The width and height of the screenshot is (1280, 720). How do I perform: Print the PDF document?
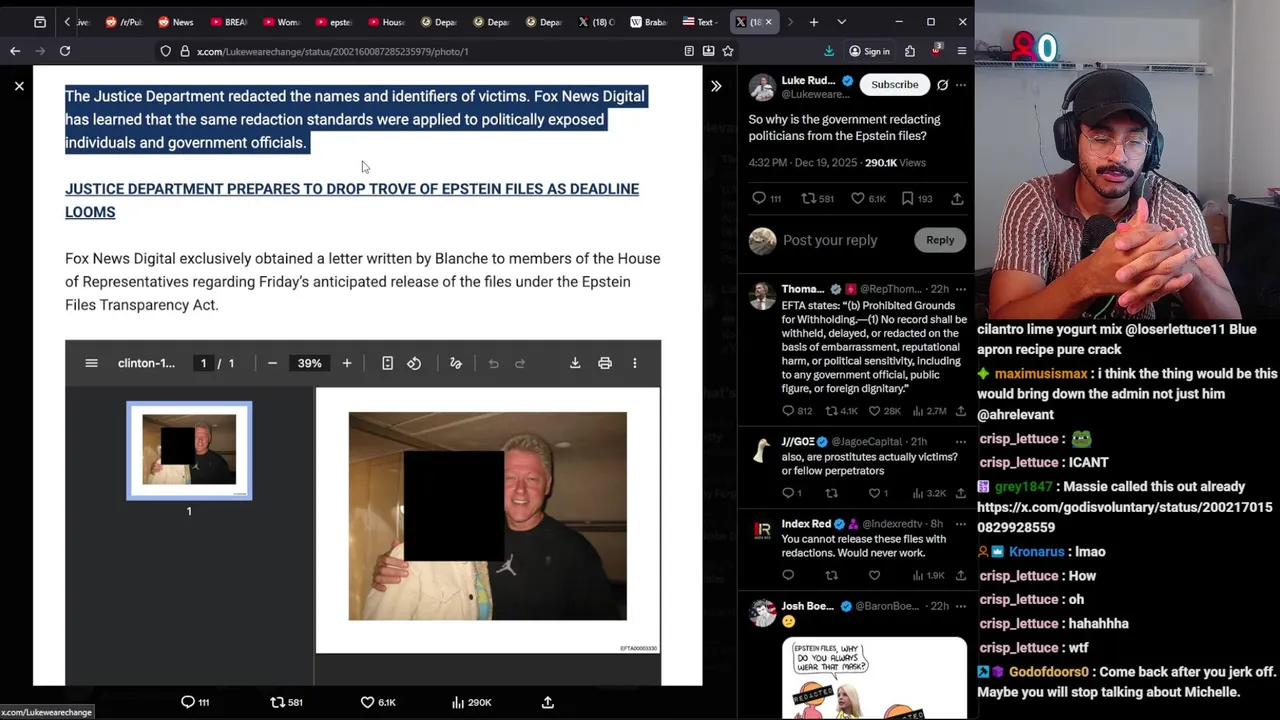605,363
